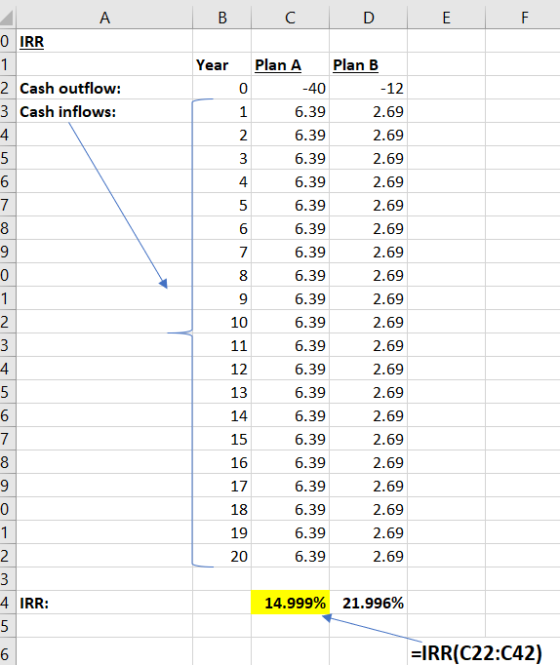Click the Year 0 cell

pyautogui.click(x=222, y=88)
